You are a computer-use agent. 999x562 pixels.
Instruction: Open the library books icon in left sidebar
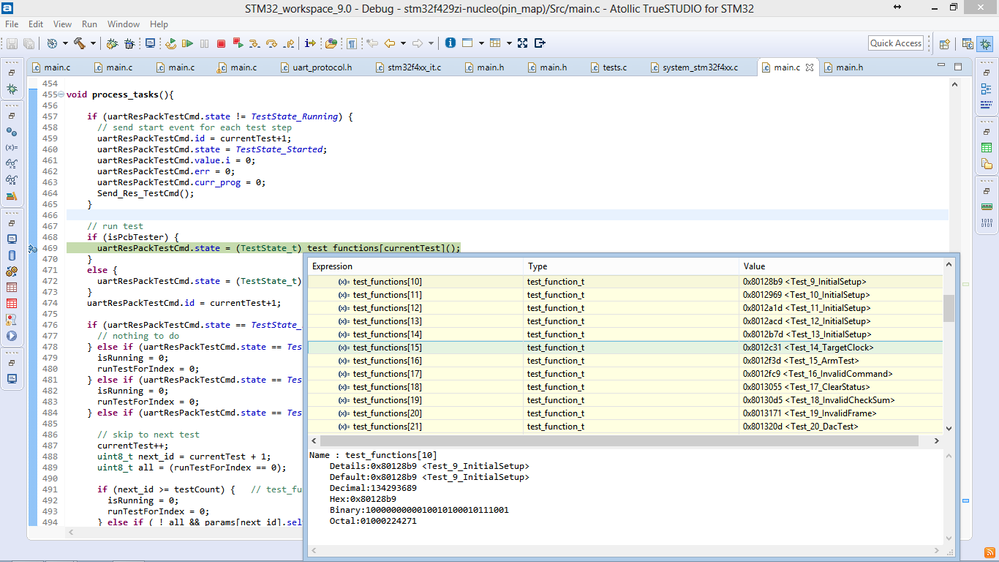11,196
